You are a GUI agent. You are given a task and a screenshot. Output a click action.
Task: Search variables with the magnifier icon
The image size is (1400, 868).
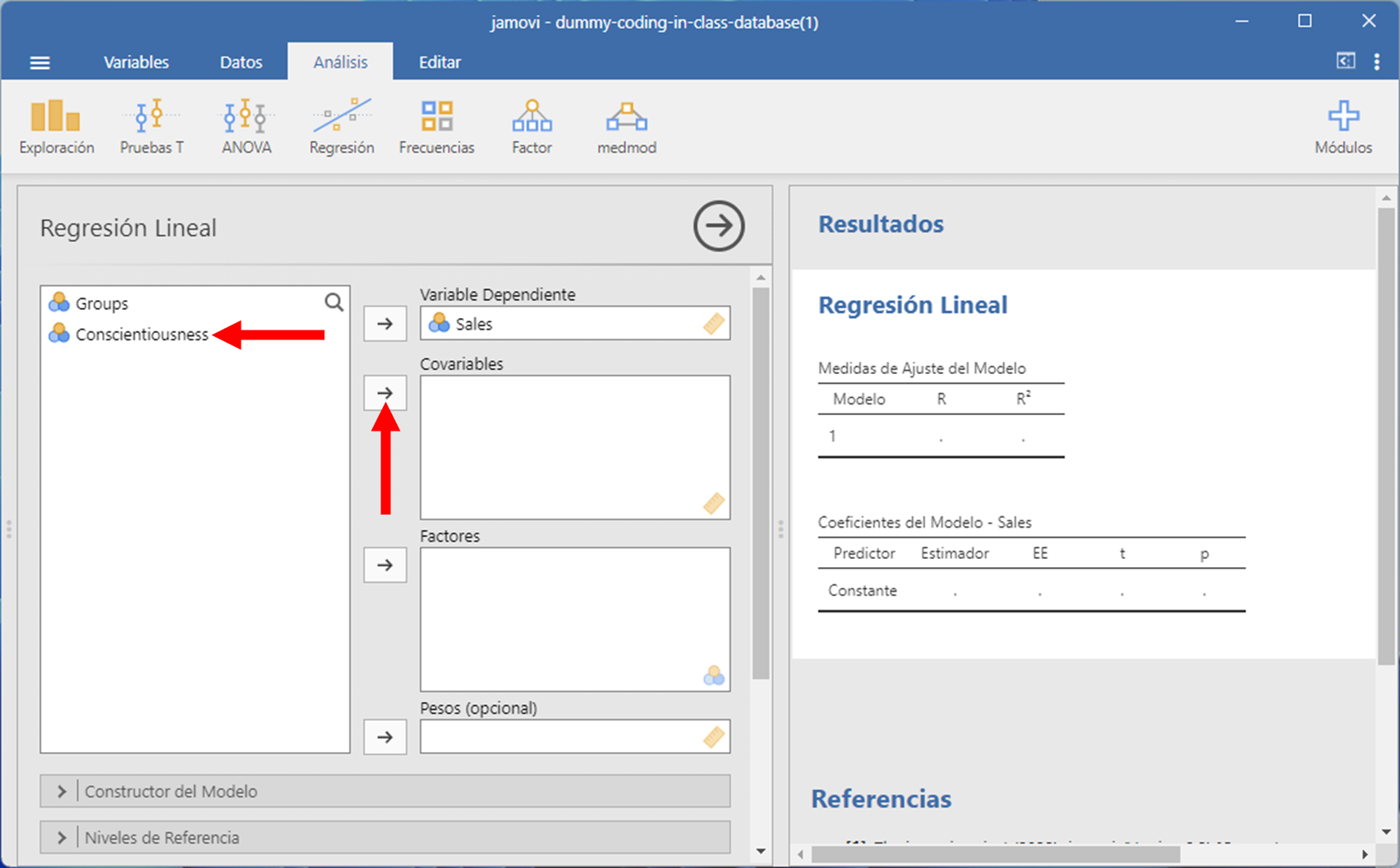[x=334, y=302]
